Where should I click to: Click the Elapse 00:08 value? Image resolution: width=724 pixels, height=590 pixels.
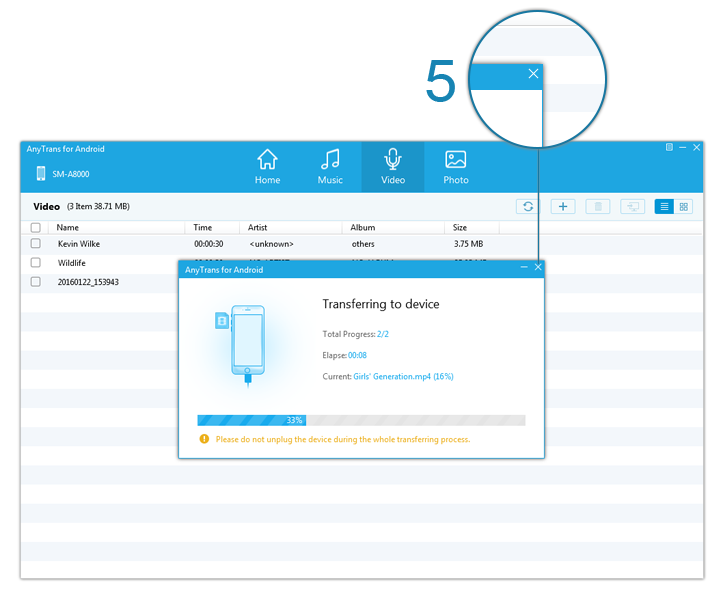(x=357, y=355)
